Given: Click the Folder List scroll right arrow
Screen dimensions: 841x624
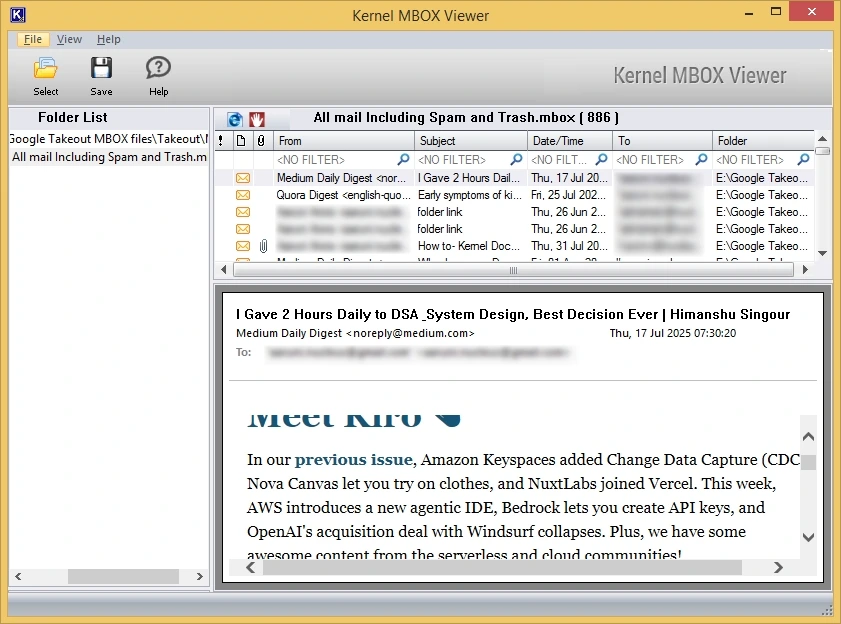Looking at the screenshot, I should (x=200, y=576).
